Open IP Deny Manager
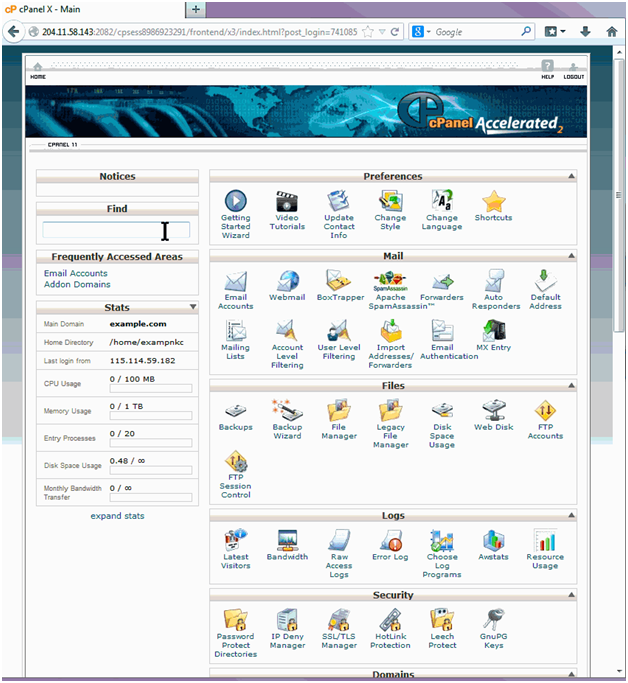628x683 pixels. [287, 629]
